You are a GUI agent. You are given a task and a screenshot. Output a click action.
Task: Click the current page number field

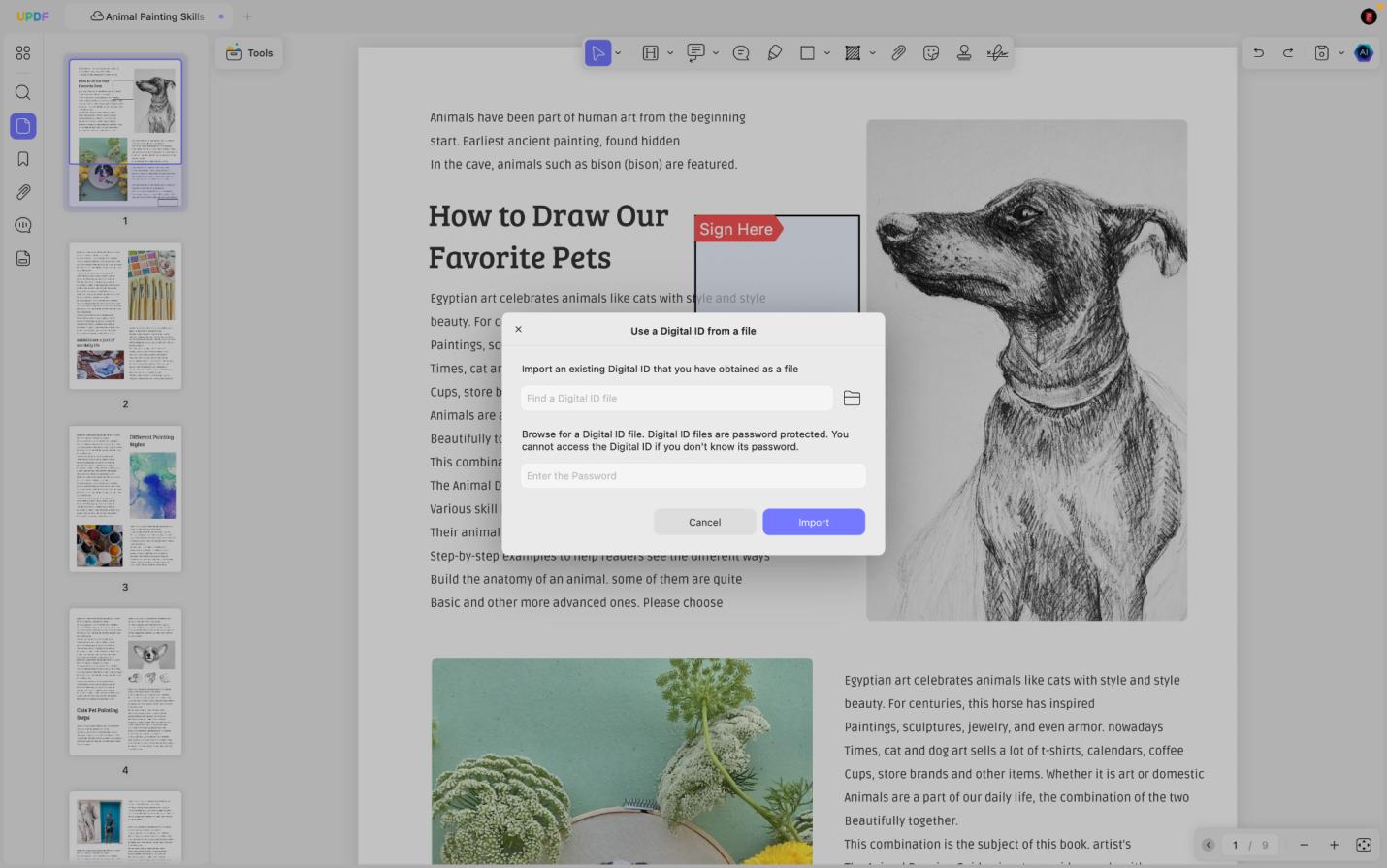pyautogui.click(x=1235, y=845)
